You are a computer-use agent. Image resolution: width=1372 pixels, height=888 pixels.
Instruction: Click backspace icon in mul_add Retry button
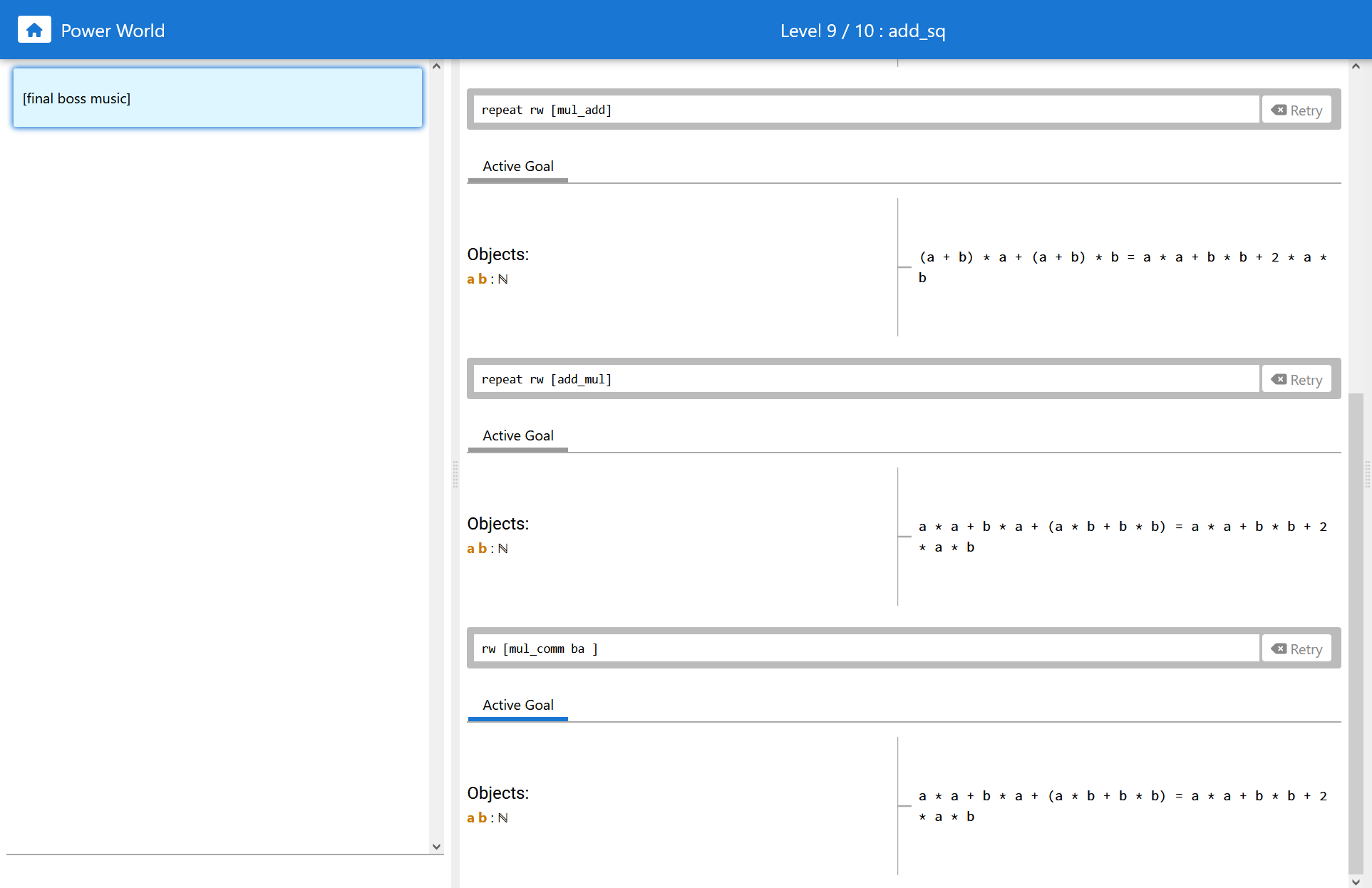(1279, 110)
